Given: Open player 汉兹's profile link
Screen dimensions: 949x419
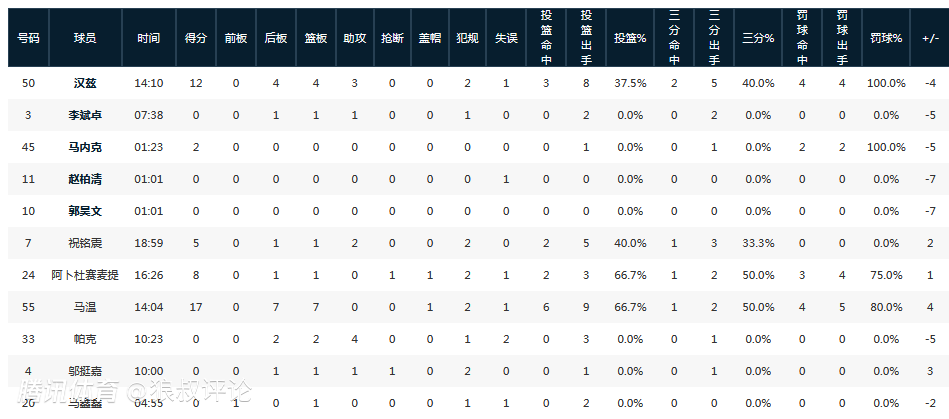Looking at the screenshot, I should (x=85, y=83).
